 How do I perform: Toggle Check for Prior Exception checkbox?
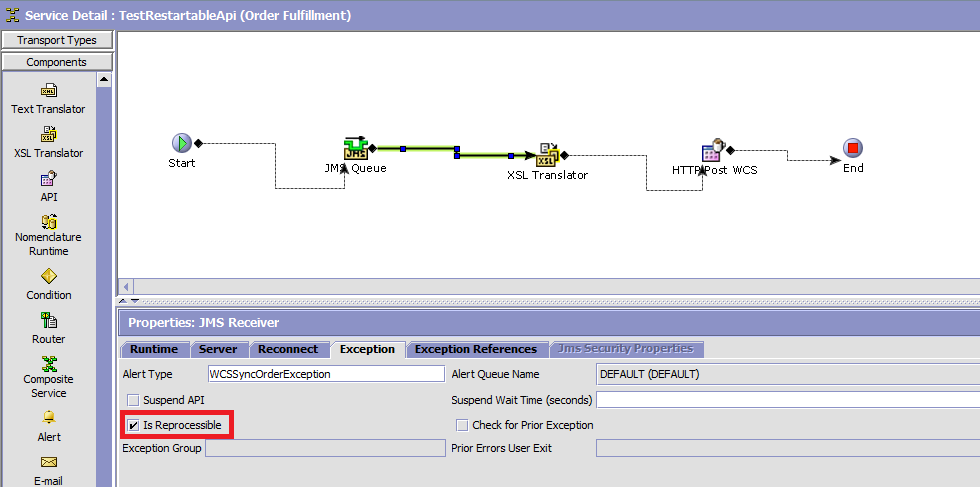click(462, 425)
